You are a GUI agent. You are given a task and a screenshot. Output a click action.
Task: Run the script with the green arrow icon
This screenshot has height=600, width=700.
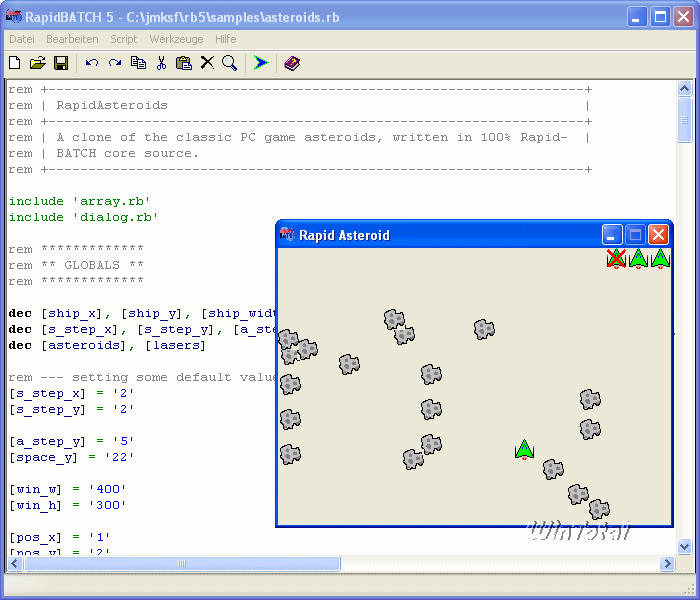(x=261, y=63)
